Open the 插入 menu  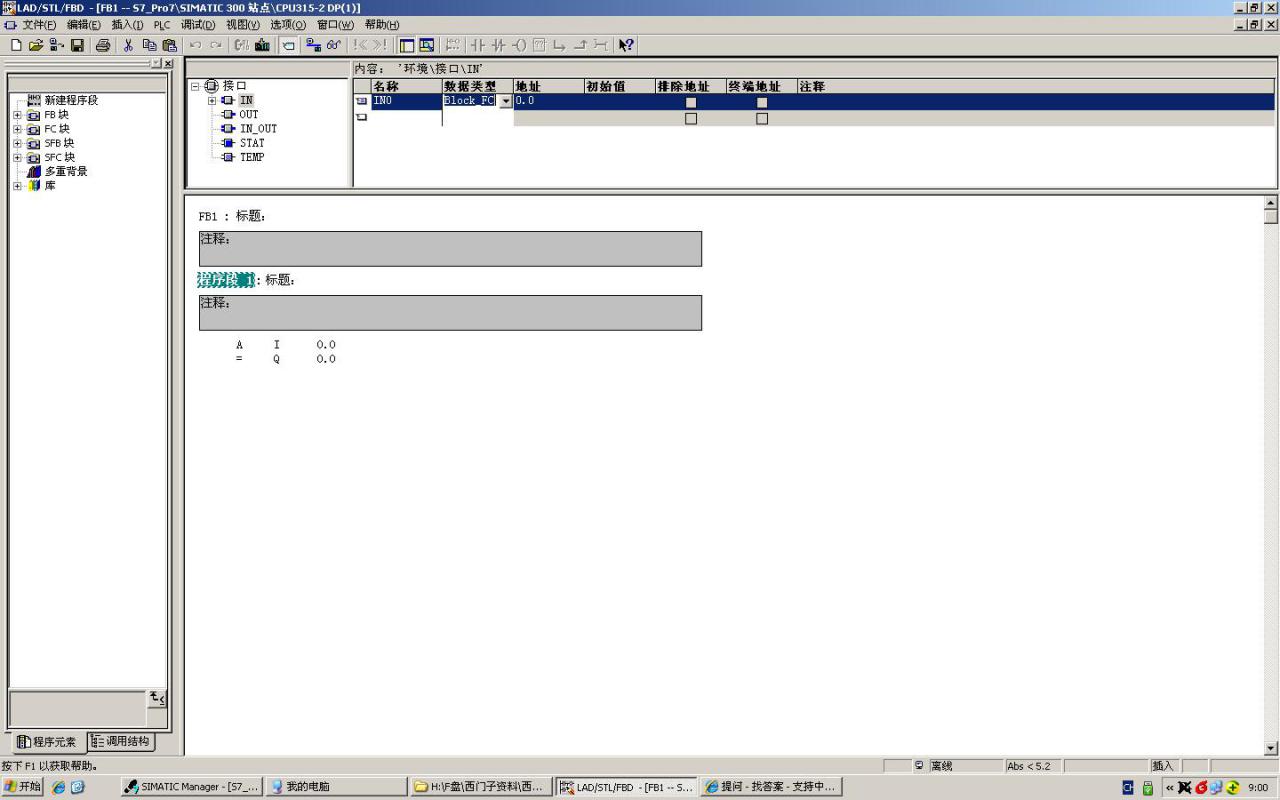tap(127, 24)
